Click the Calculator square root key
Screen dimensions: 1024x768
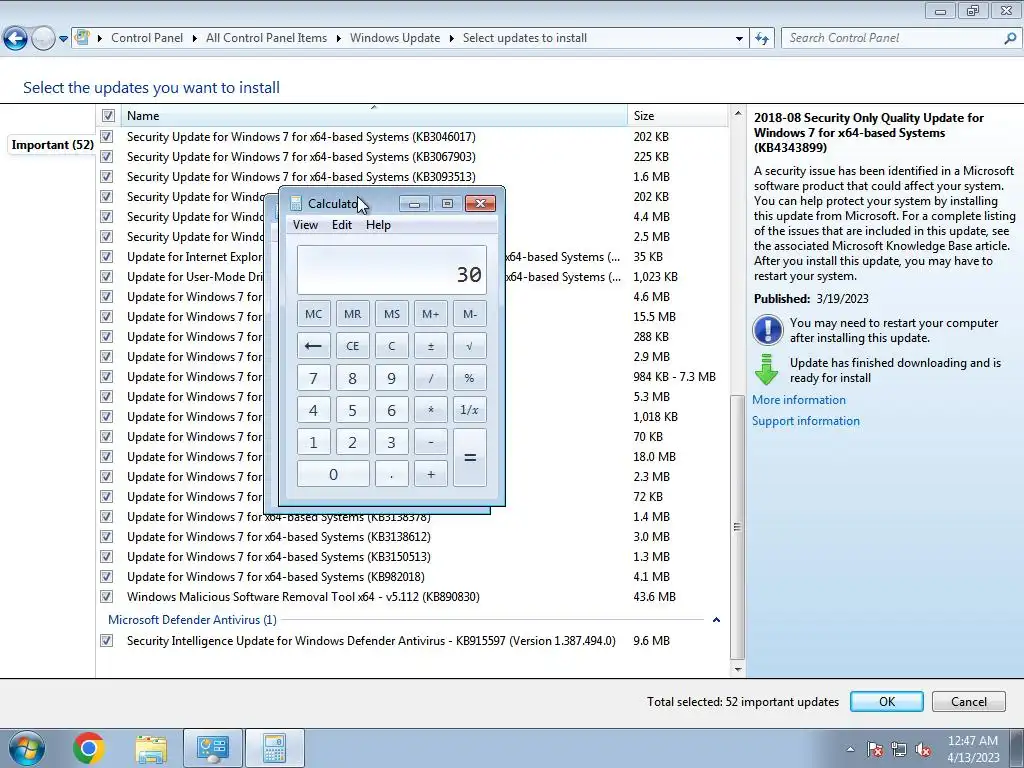(470, 346)
